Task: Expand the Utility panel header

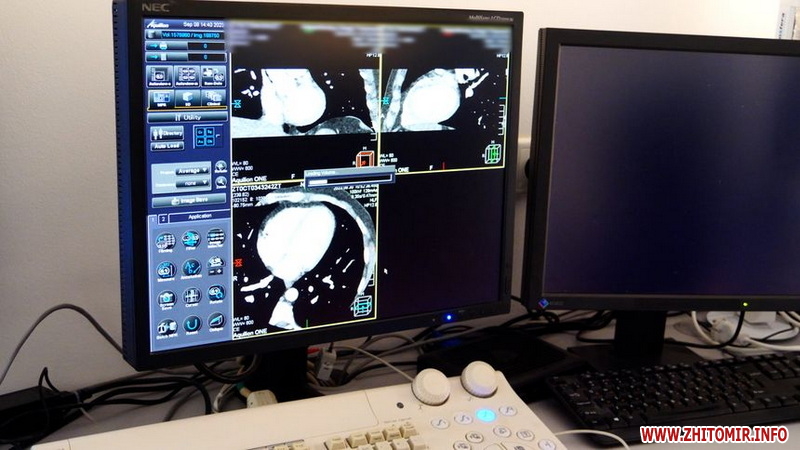Action: (188, 117)
